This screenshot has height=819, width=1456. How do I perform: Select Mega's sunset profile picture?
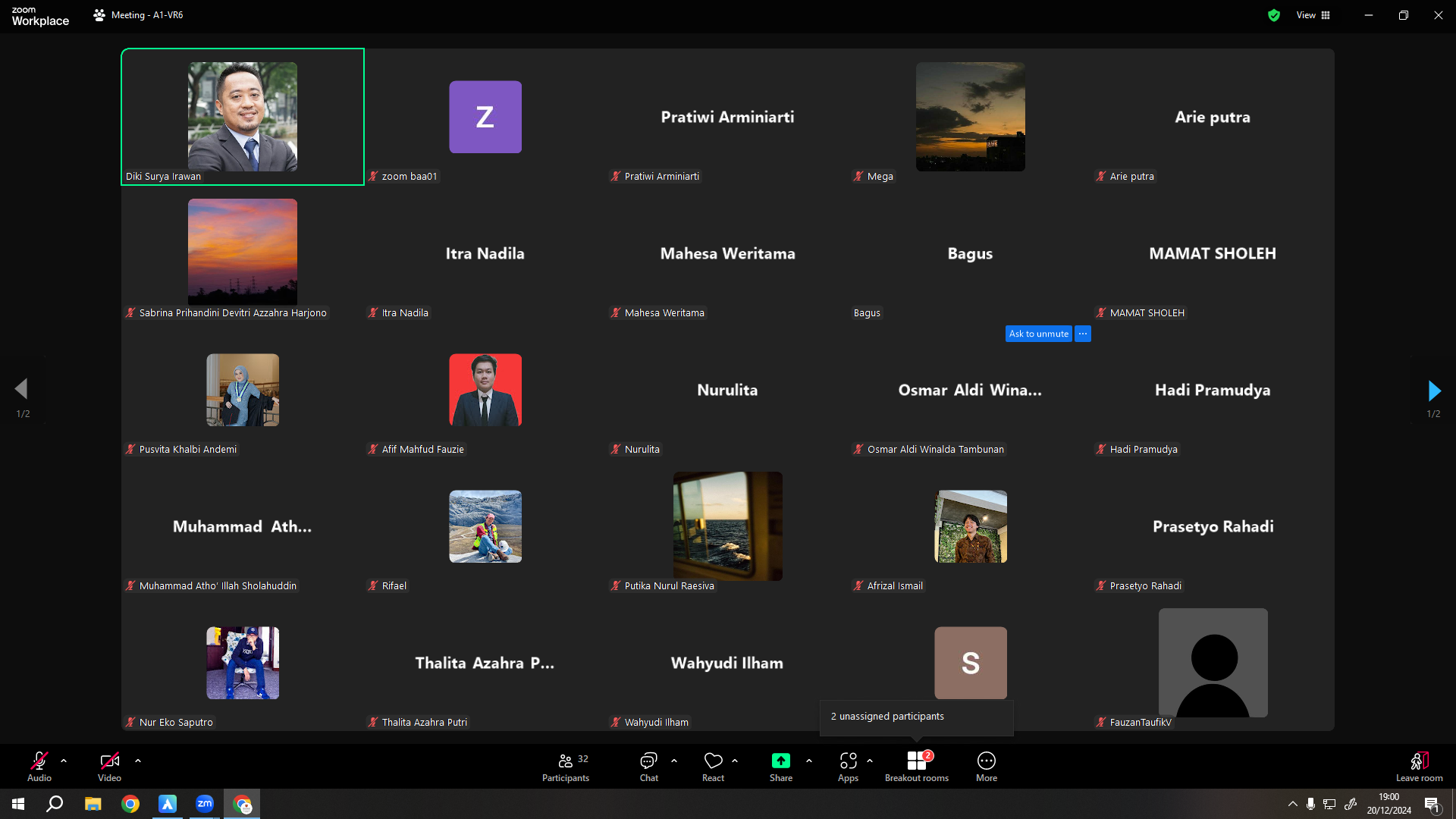(x=971, y=117)
